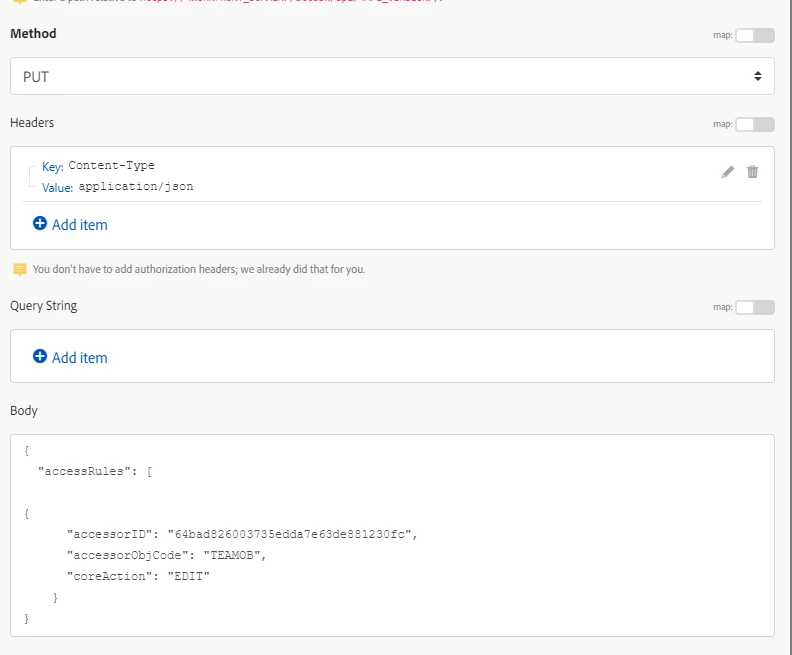
Task: Toggle the map switch for Query String
Action: (x=754, y=307)
